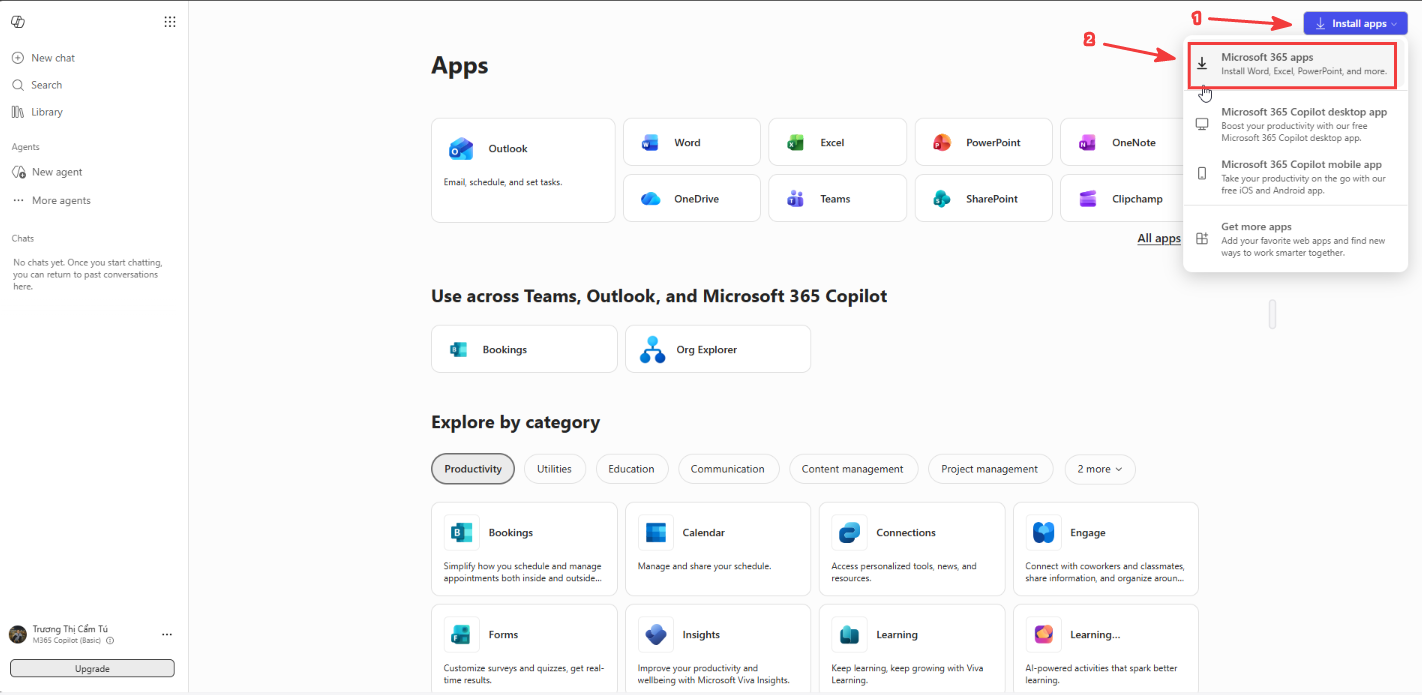Image resolution: width=1422 pixels, height=695 pixels.
Task: Select the Communication category filter
Action: 727,469
